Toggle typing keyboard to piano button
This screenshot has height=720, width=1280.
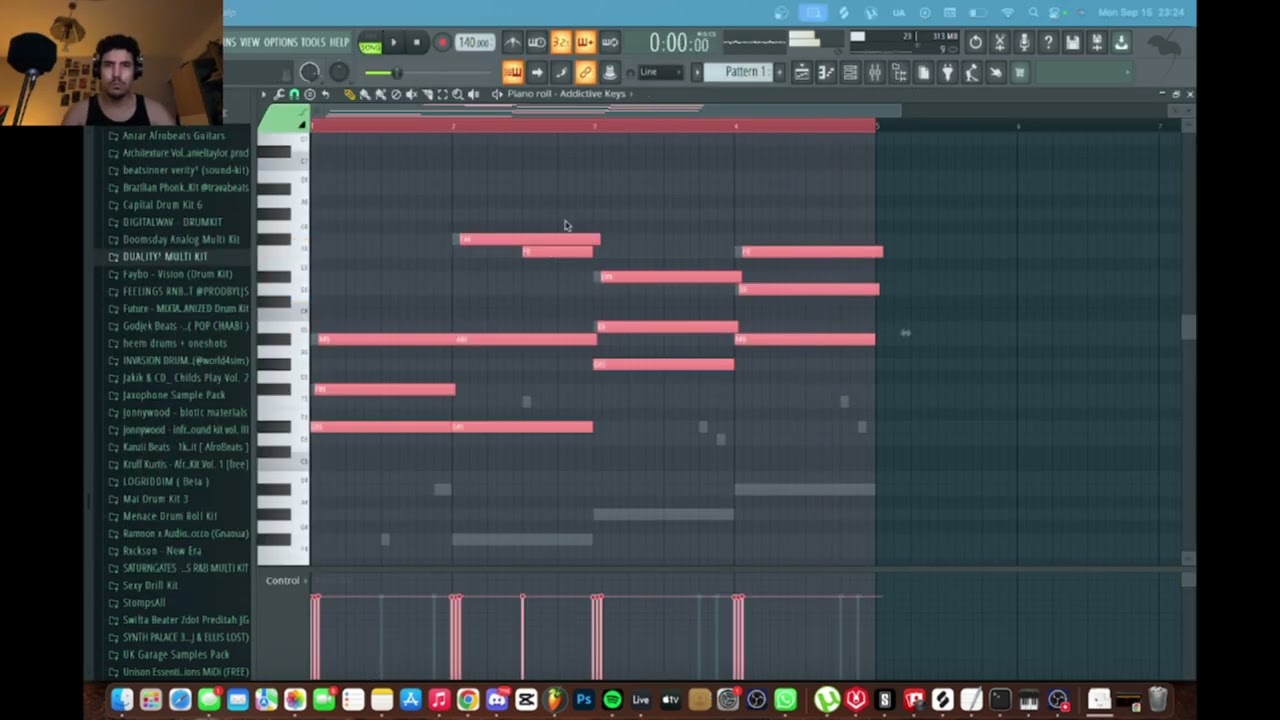coord(513,72)
